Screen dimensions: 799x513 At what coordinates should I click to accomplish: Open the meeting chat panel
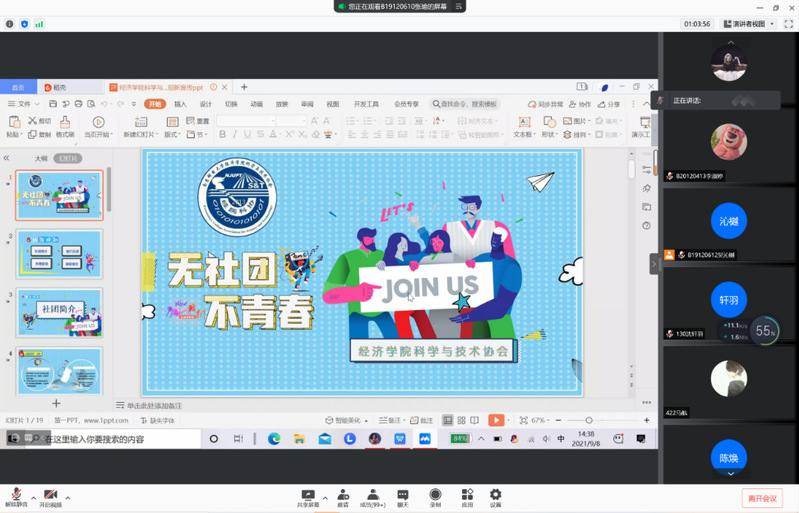click(x=403, y=496)
